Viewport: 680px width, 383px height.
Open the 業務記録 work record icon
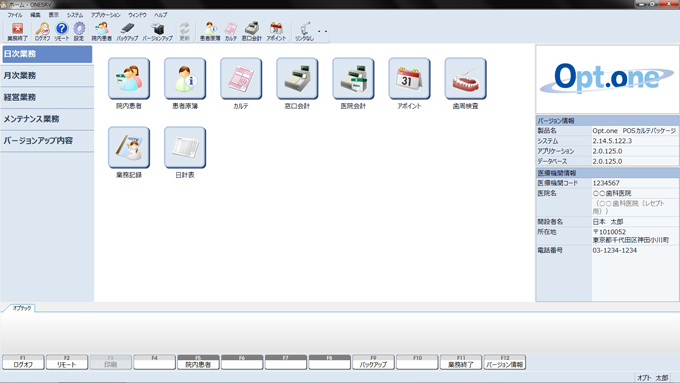pyautogui.click(x=129, y=147)
